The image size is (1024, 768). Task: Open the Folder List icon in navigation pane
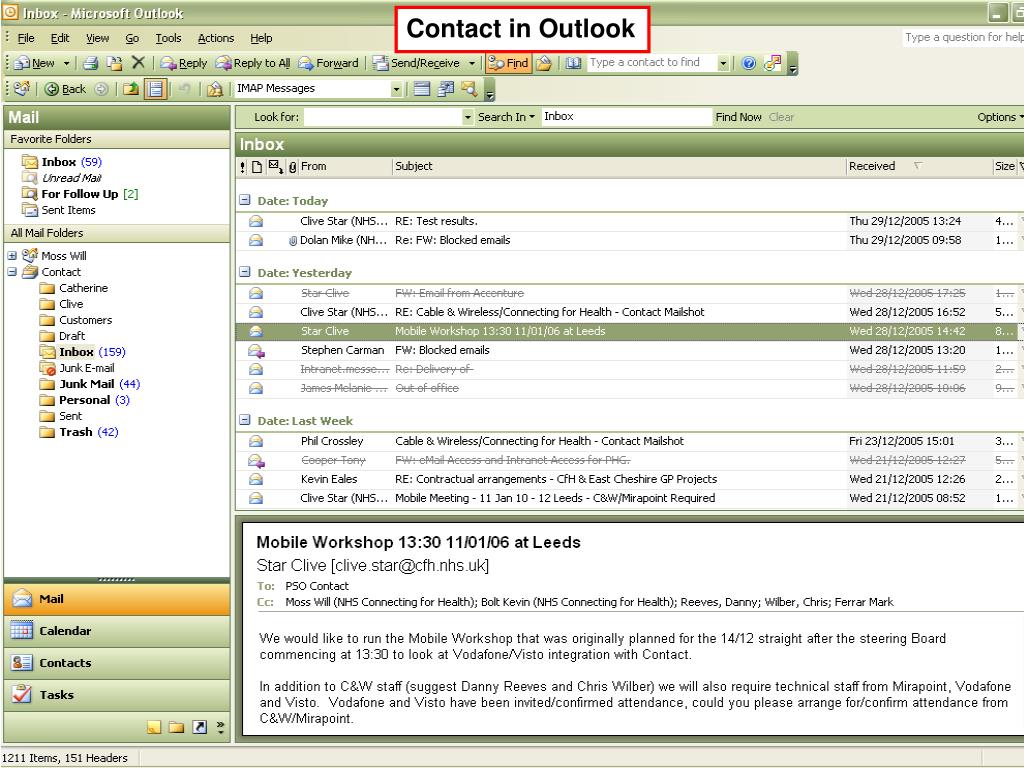click(176, 727)
